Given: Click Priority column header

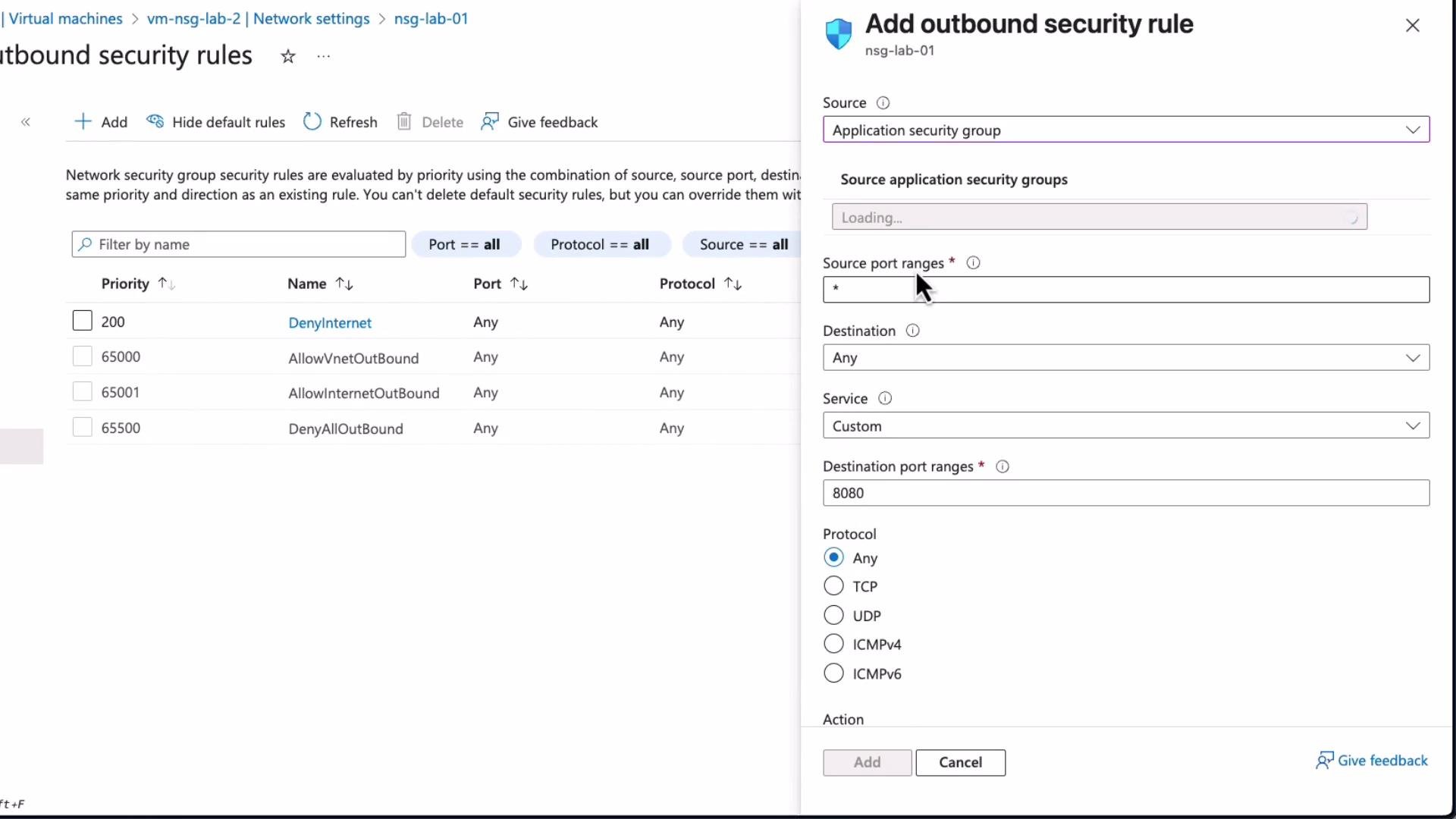Looking at the screenshot, I should [x=125, y=284].
